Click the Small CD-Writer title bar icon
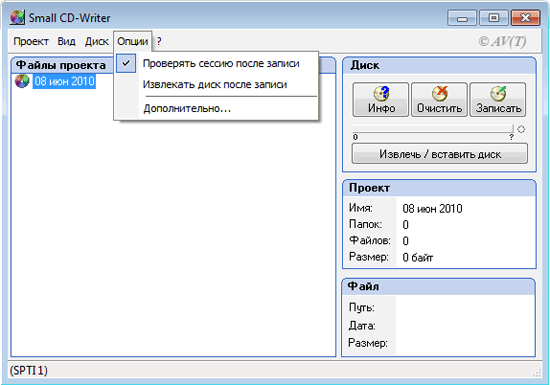550x385 pixels. pos(17,18)
